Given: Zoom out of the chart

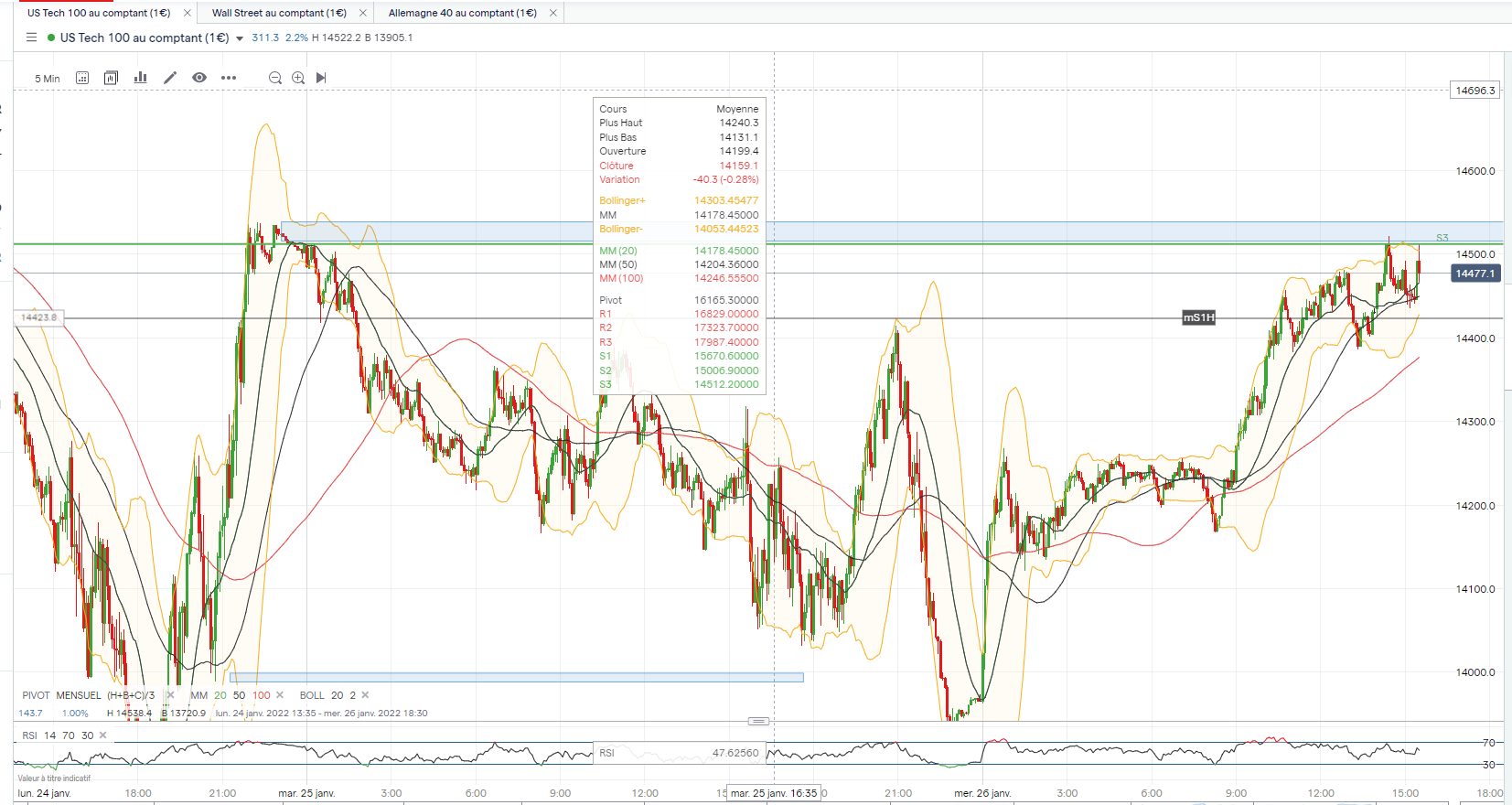Looking at the screenshot, I should click(x=274, y=78).
